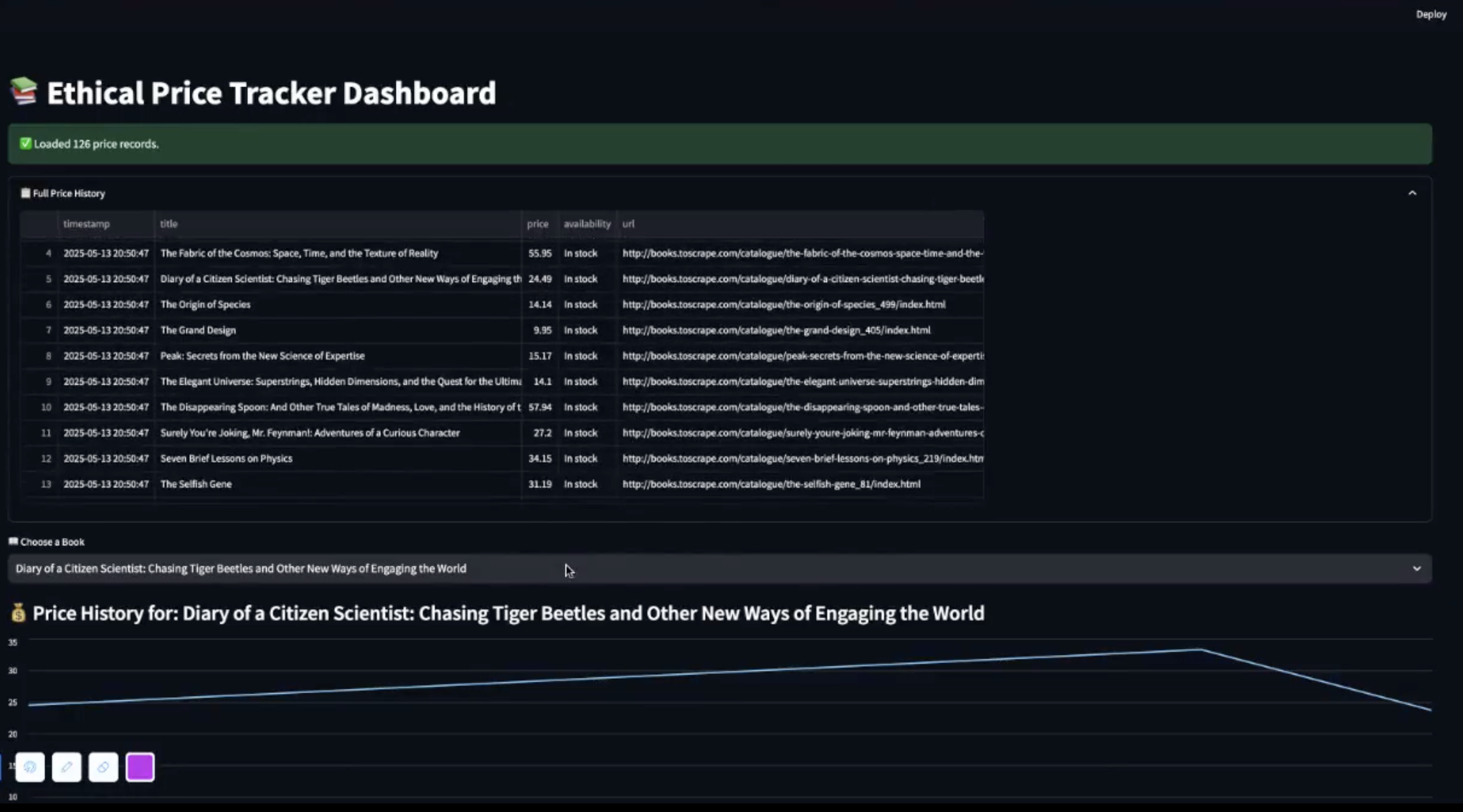Sort by the url column header
Viewport: 1463px width, 812px height.
[x=800, y=224]
